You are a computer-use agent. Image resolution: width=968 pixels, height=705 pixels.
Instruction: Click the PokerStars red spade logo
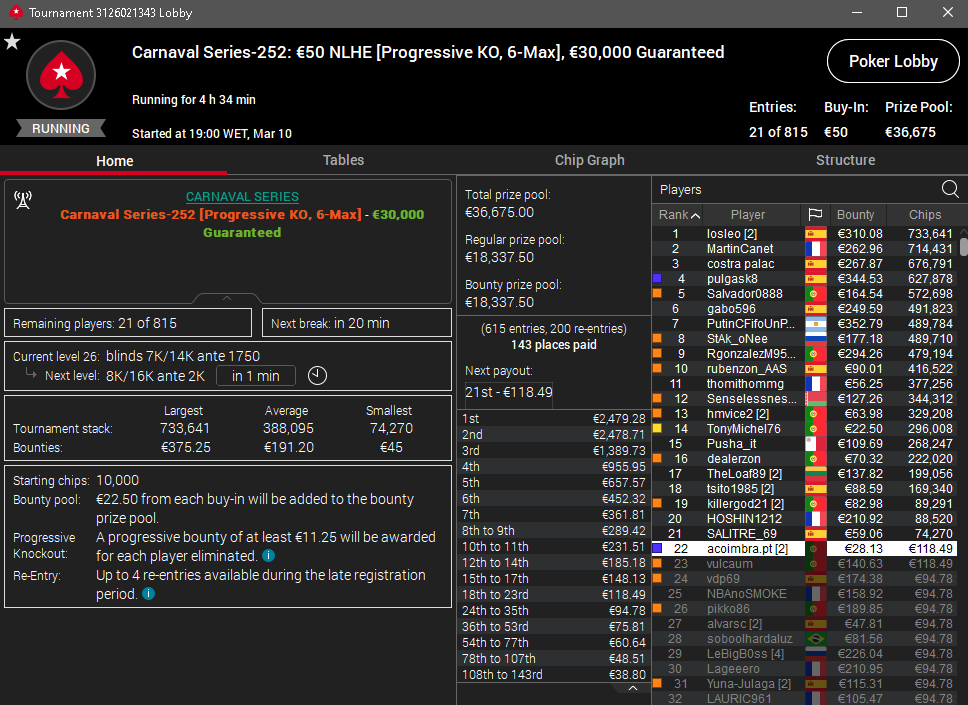(61, 75)
